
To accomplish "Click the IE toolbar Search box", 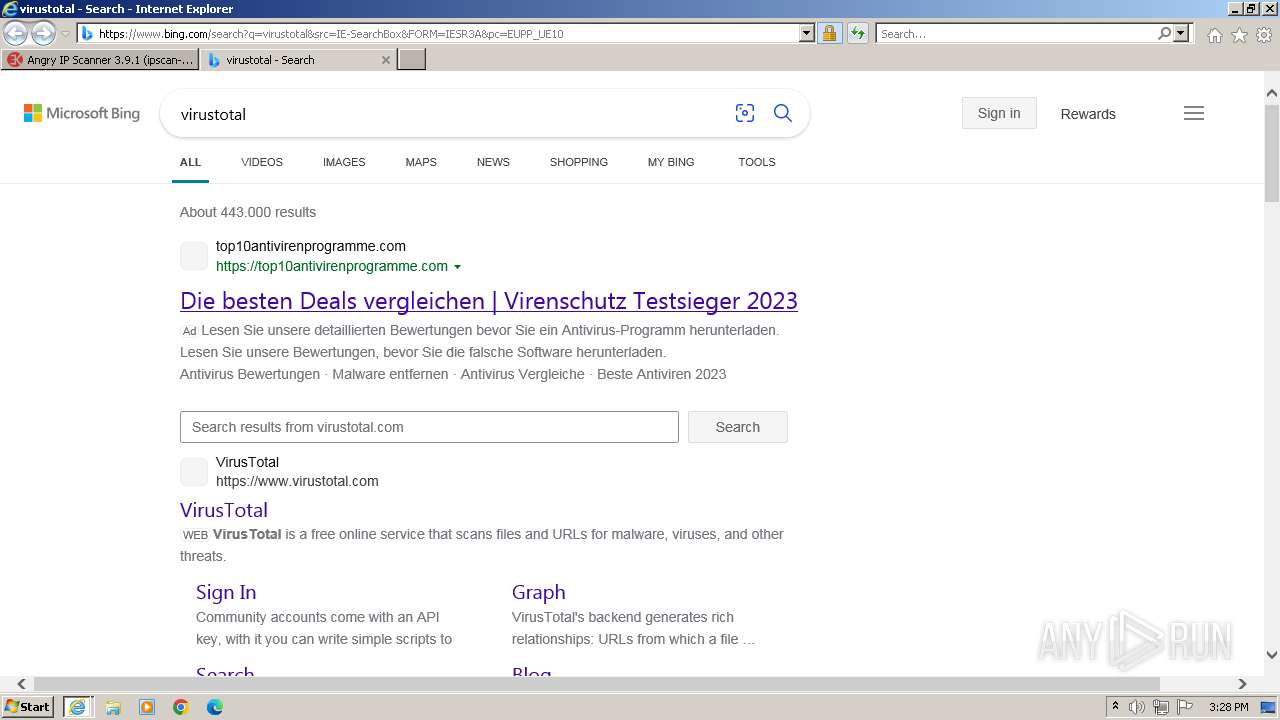I will coord(1015,33).
